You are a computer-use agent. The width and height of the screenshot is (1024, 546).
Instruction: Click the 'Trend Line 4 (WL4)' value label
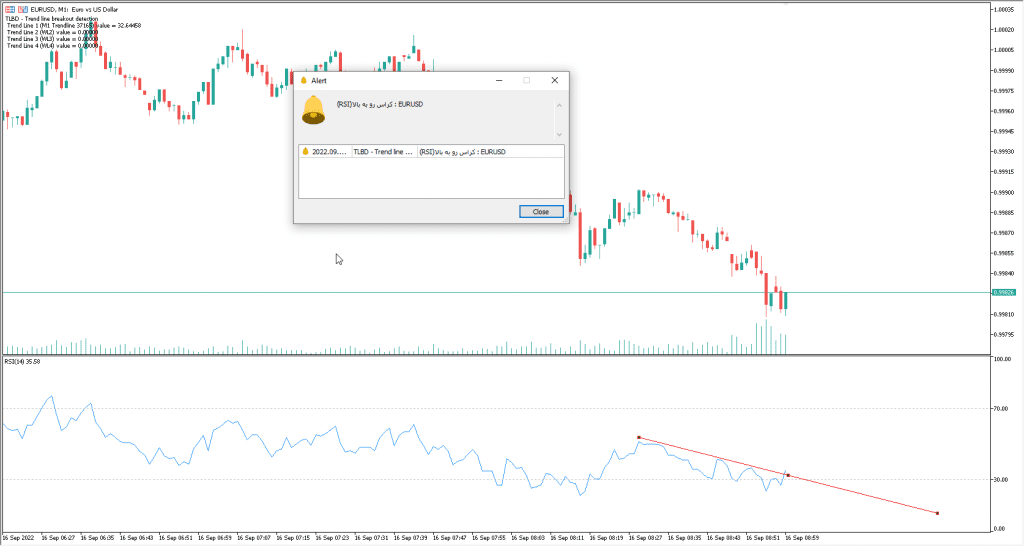click(53, 46)
